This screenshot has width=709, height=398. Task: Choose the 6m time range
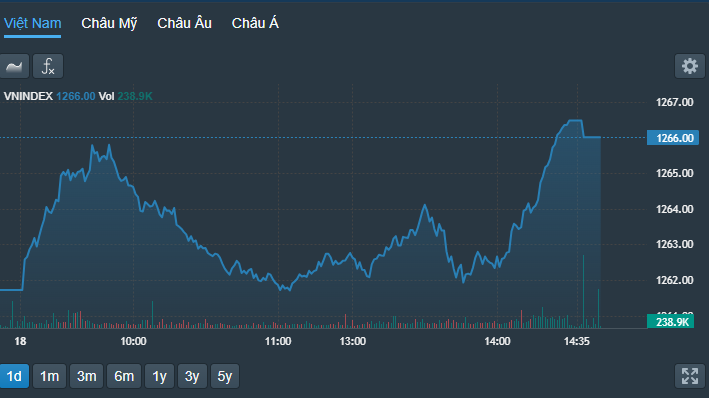tap(124, 376)
